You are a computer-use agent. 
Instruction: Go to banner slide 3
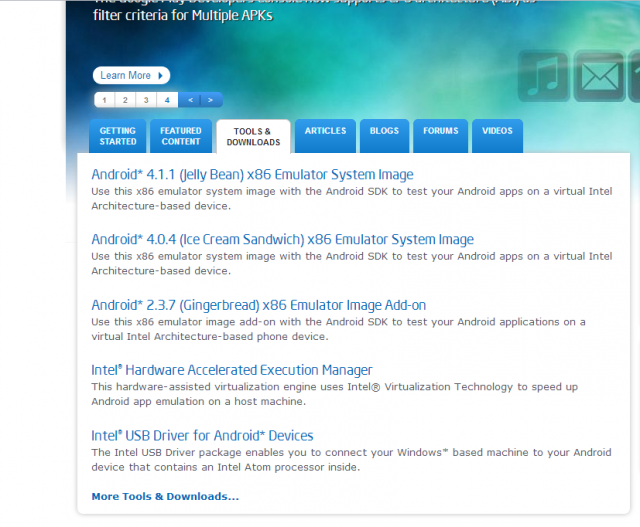tap(146, 100)
